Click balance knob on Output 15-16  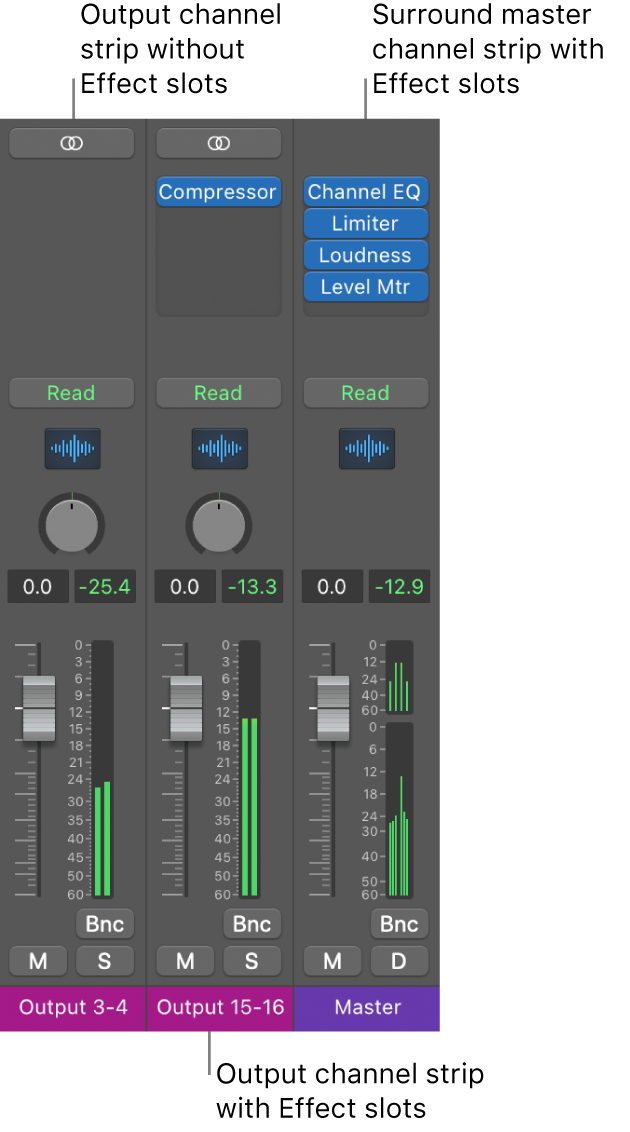(219, 526)
